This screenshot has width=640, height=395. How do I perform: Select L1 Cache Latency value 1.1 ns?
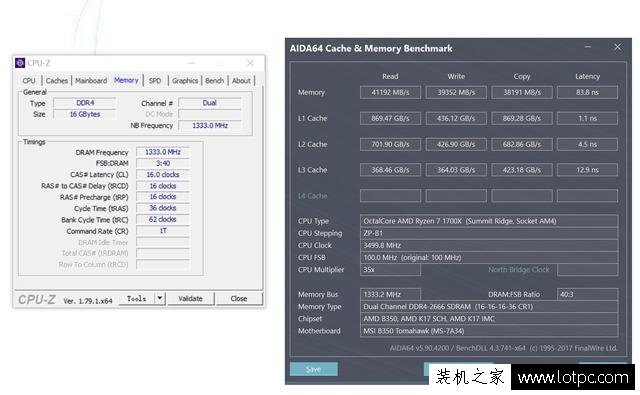point(587,118)
